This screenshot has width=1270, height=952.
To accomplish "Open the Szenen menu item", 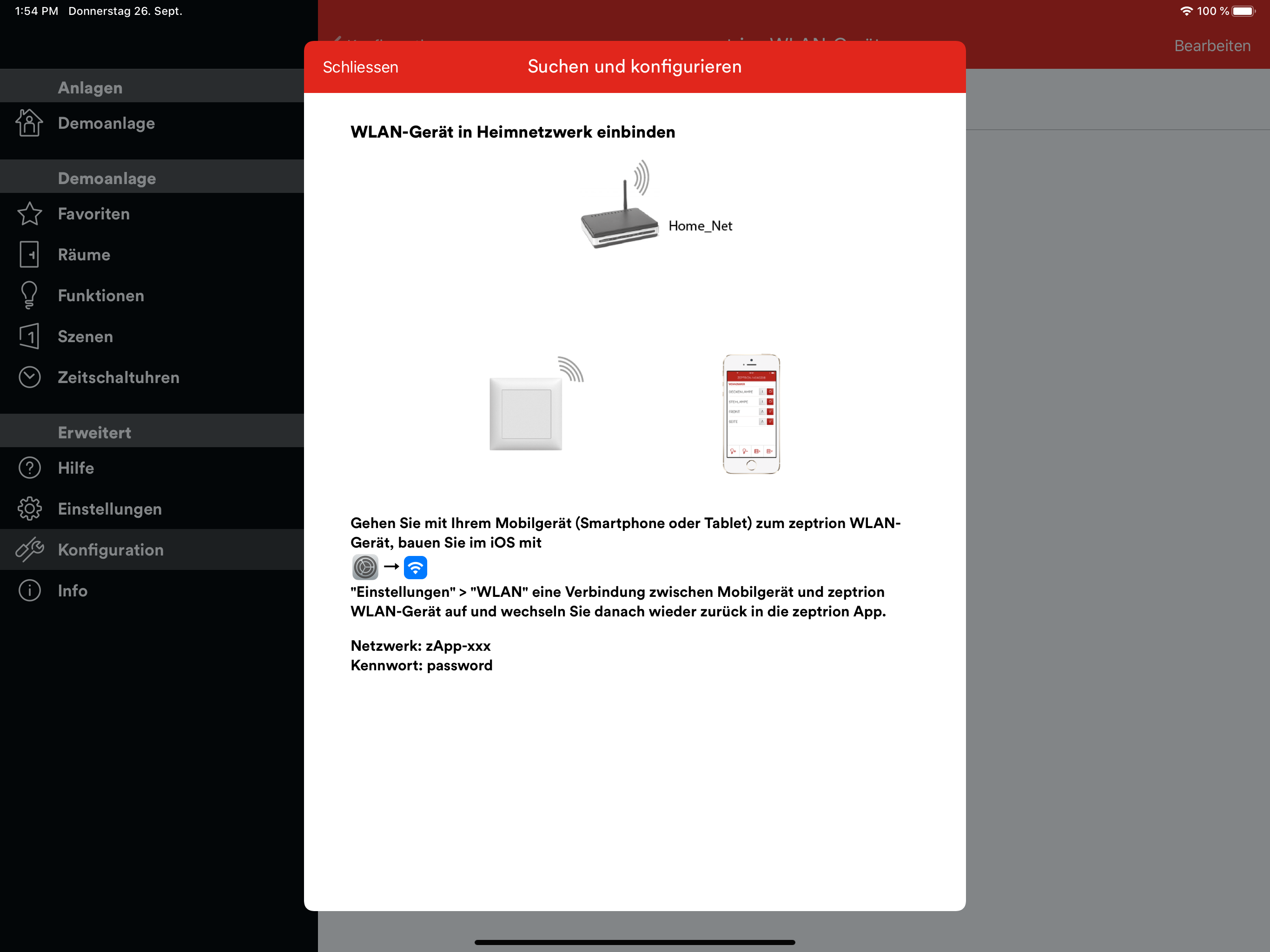I will (85, 337).
